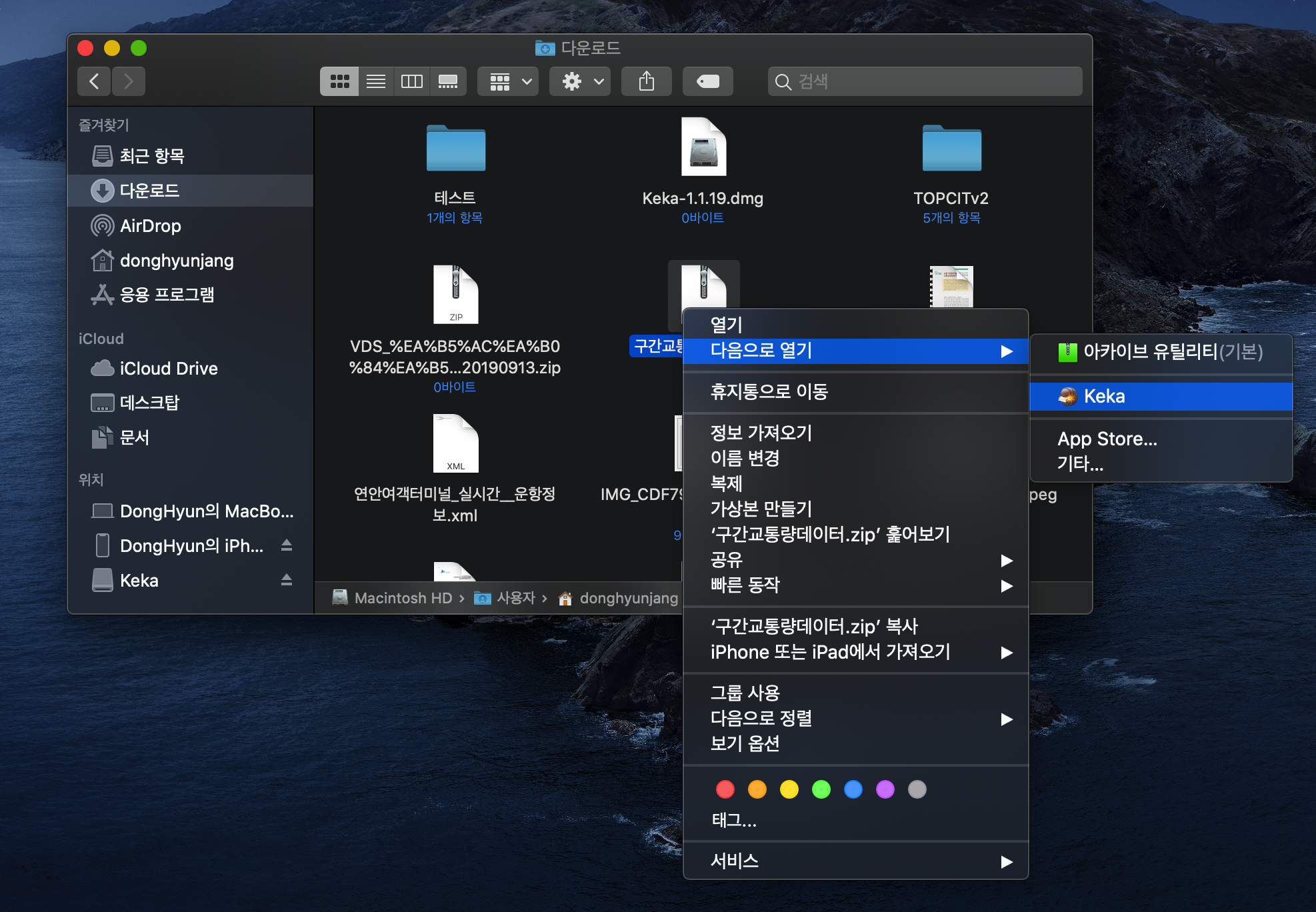Select icon view toggle in toolbar
Image resolution: width=1316 pixels, height=912 pixels.
coord(340,81)
